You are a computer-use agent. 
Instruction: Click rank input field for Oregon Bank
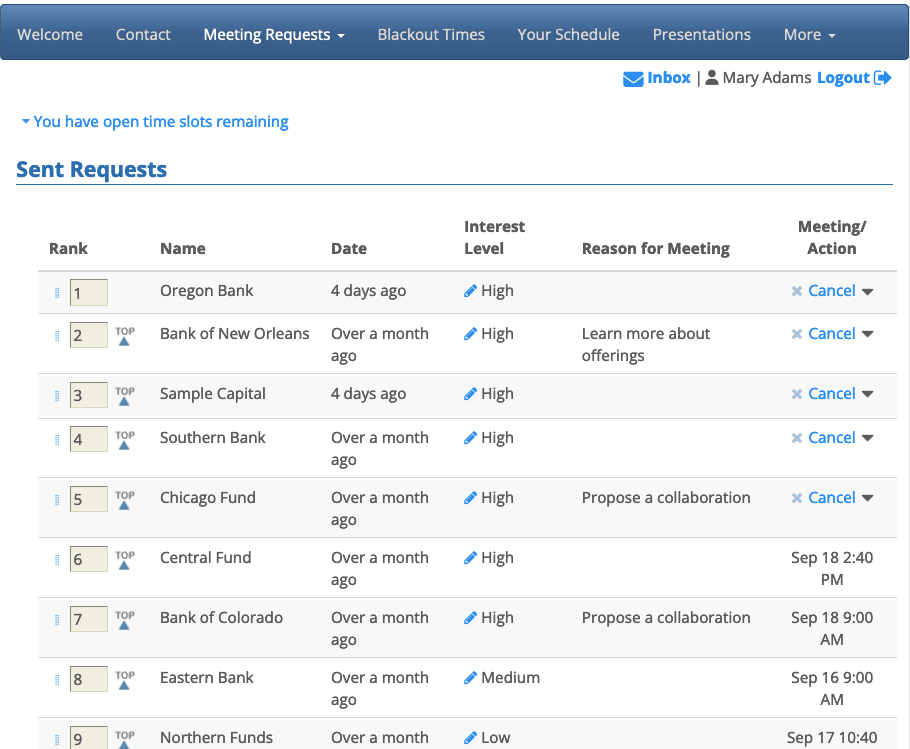[x=88, y=293]
